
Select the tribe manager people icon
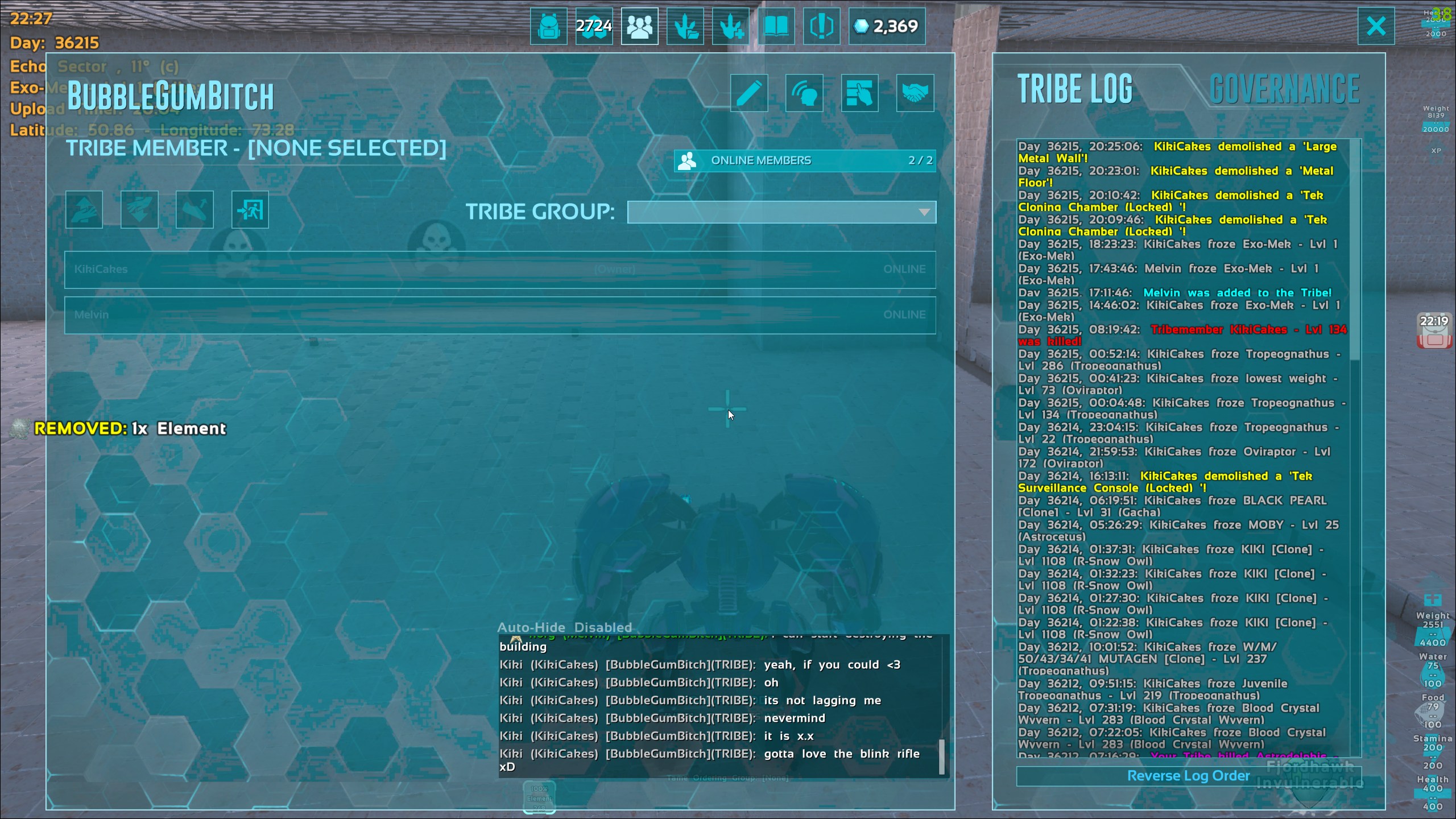coord(639,26)
